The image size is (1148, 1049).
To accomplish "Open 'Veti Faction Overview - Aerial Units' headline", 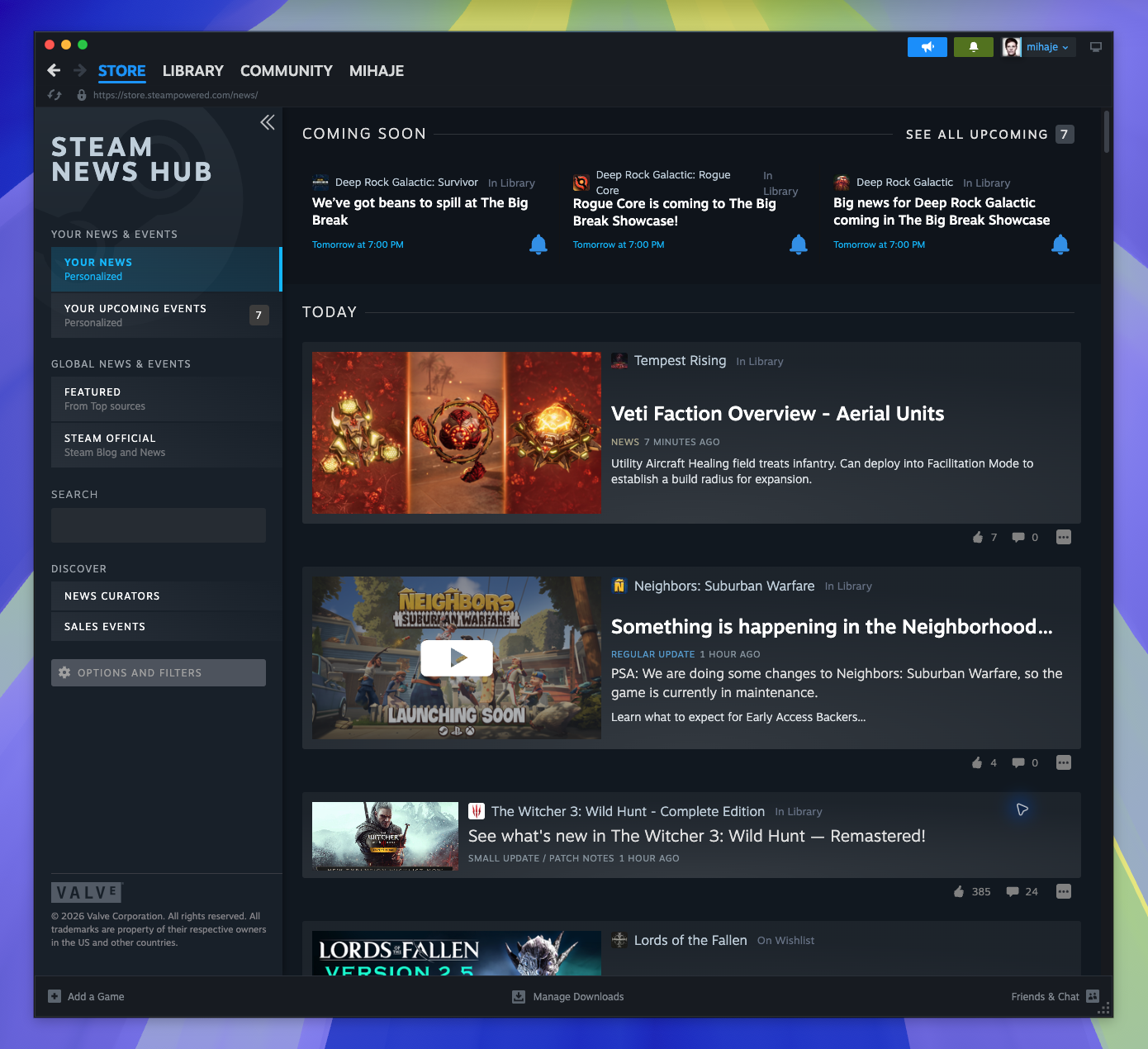I will (777, 414).
